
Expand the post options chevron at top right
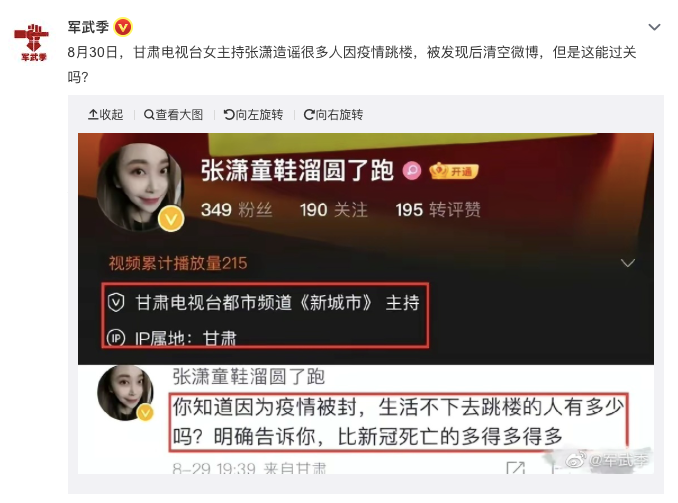coord(654,27)
